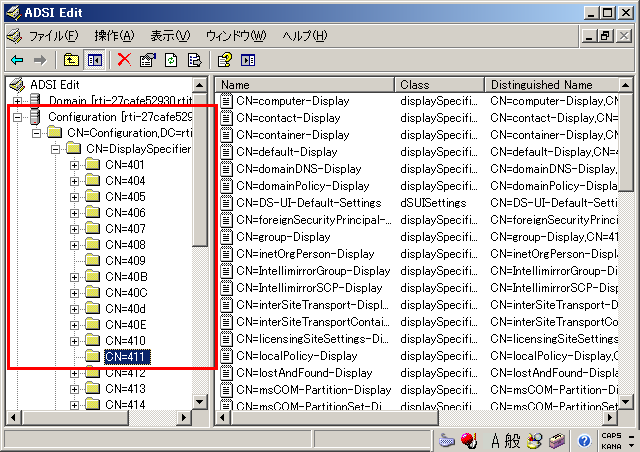Click the CN=group-Display document icon

click(x=227, y=237)
